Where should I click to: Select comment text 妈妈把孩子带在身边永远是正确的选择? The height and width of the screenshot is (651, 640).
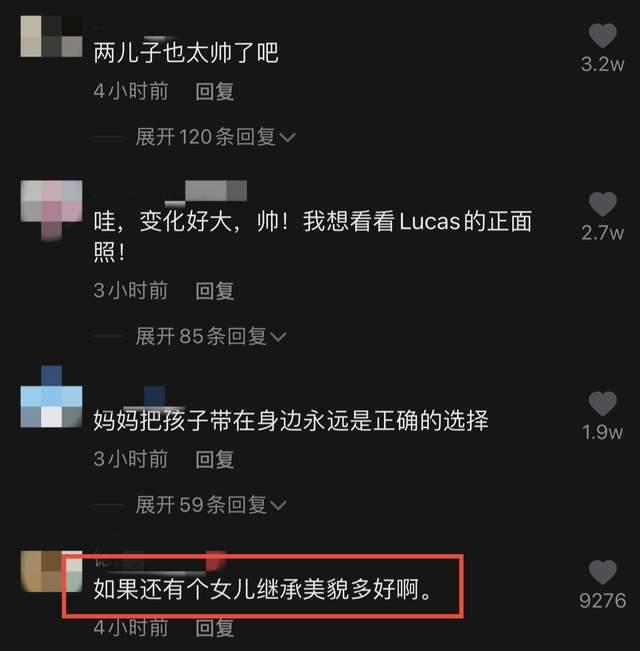point(291,420)
